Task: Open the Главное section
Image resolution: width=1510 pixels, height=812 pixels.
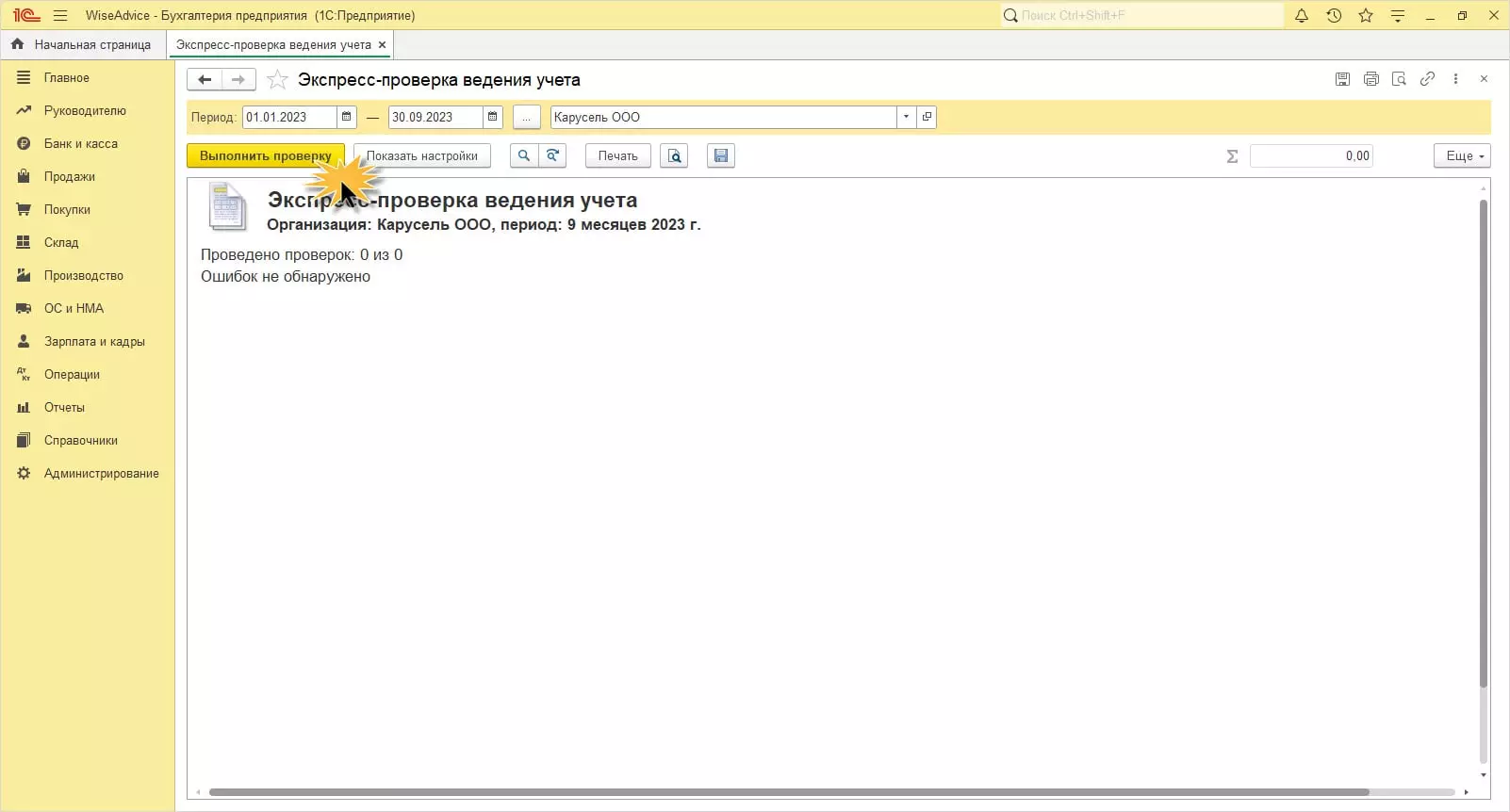Action: [x=66, y=78]
